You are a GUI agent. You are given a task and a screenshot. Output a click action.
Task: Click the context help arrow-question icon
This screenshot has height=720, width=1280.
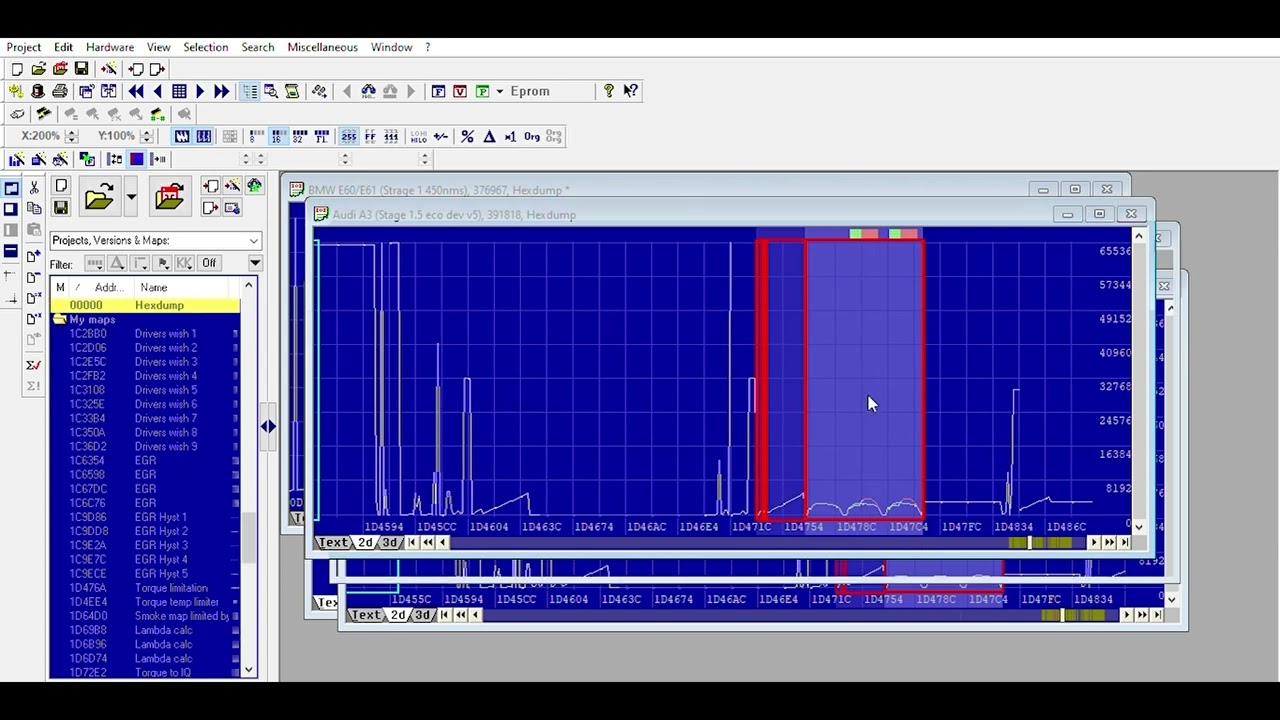coord(631,91)
